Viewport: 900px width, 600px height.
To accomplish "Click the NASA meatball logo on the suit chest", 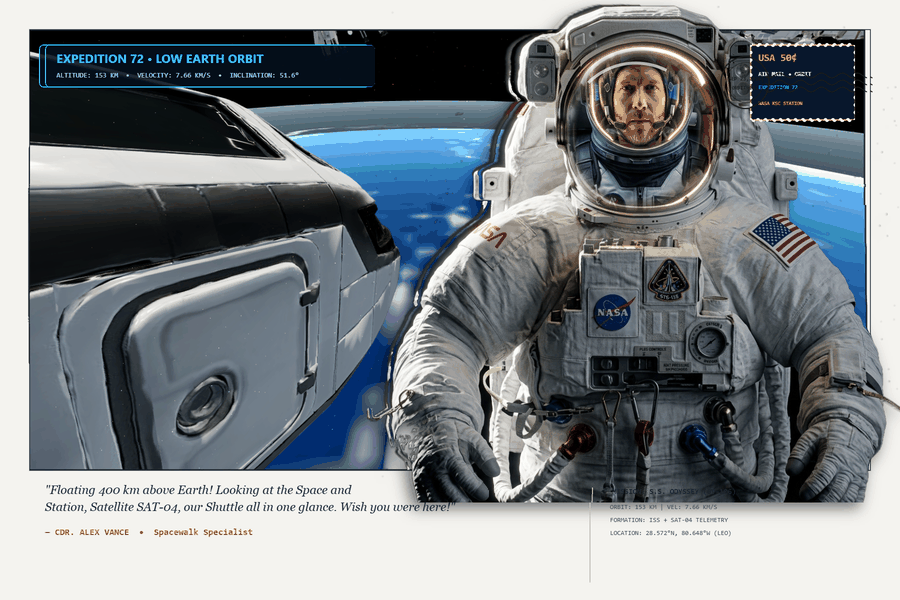I will 613,312.
